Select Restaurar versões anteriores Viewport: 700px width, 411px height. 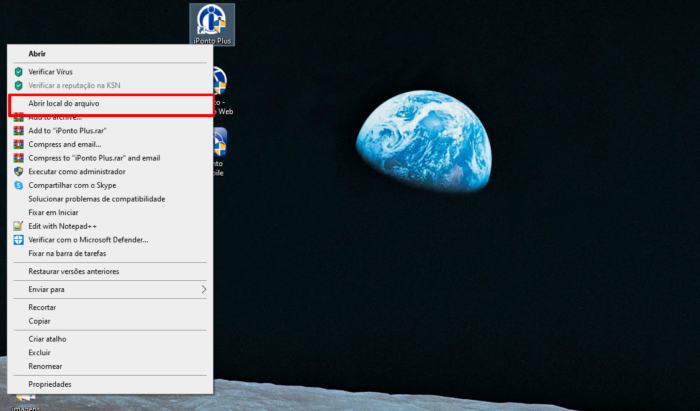point(73,271)
